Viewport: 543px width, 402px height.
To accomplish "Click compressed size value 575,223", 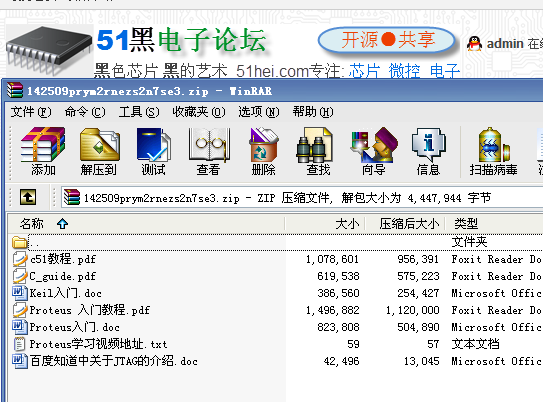I will pyautogui.click(x=418, y=276).
